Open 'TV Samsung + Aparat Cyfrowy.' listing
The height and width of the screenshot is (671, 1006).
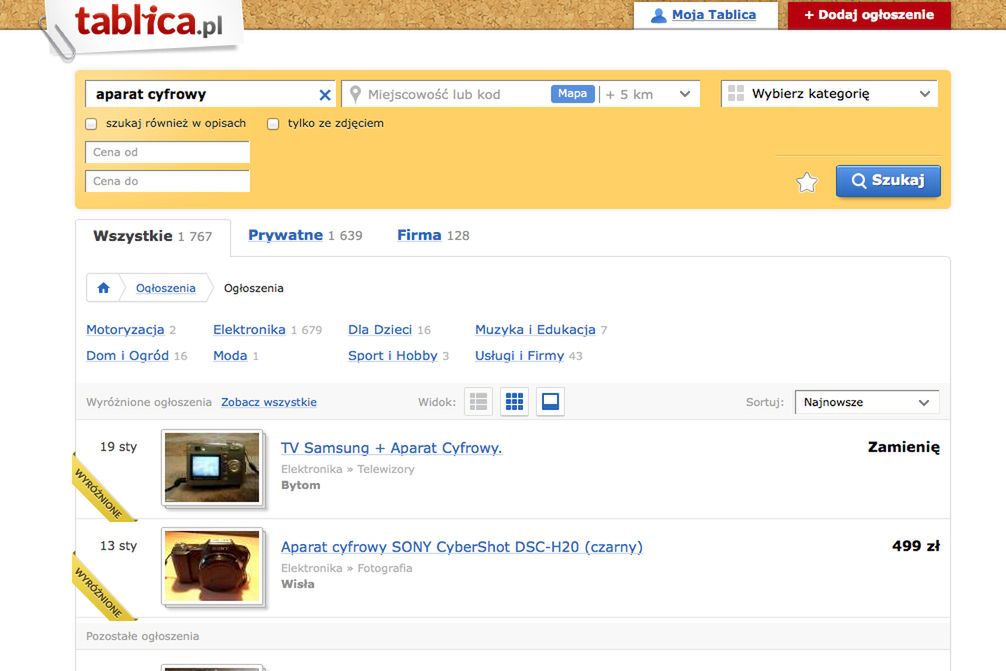pos(391,448)
